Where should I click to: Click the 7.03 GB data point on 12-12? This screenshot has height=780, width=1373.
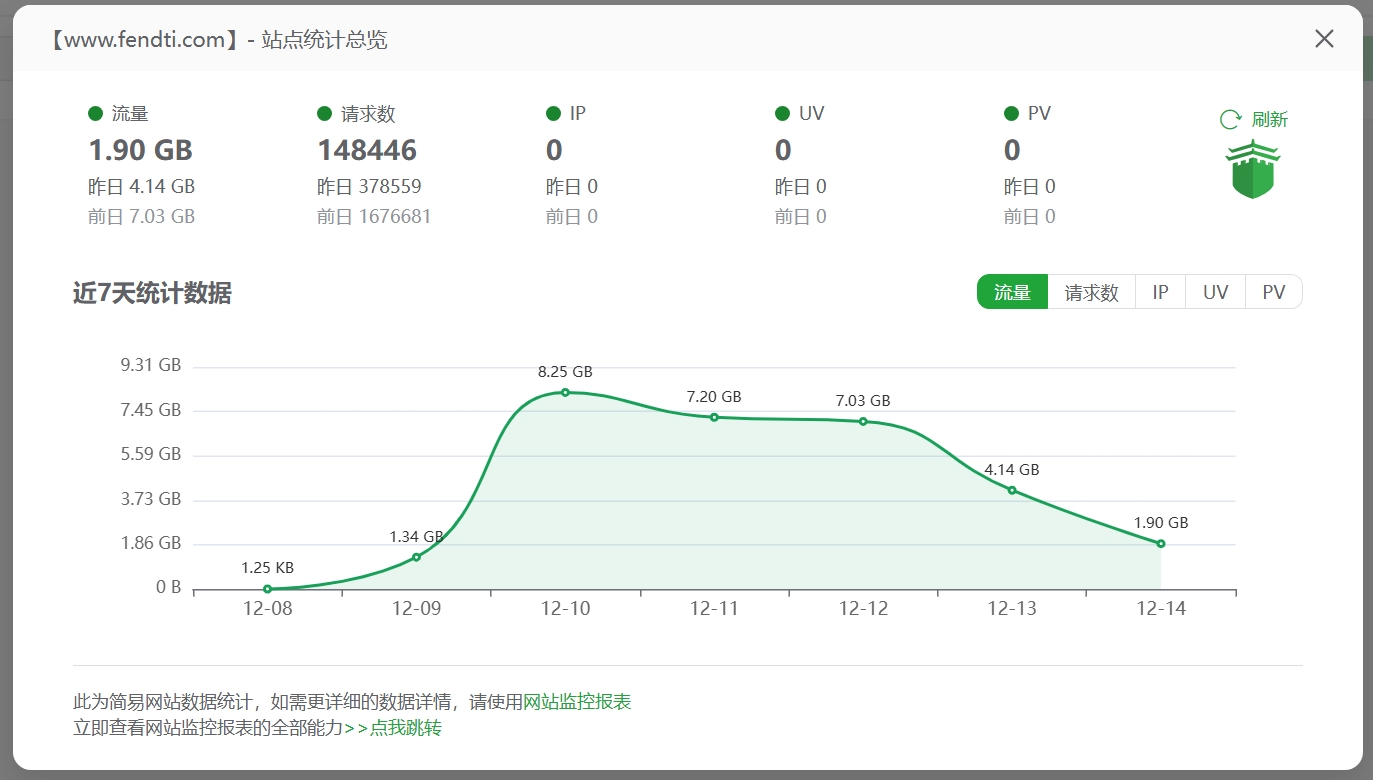pyautogui.click(x=863, y=421)
